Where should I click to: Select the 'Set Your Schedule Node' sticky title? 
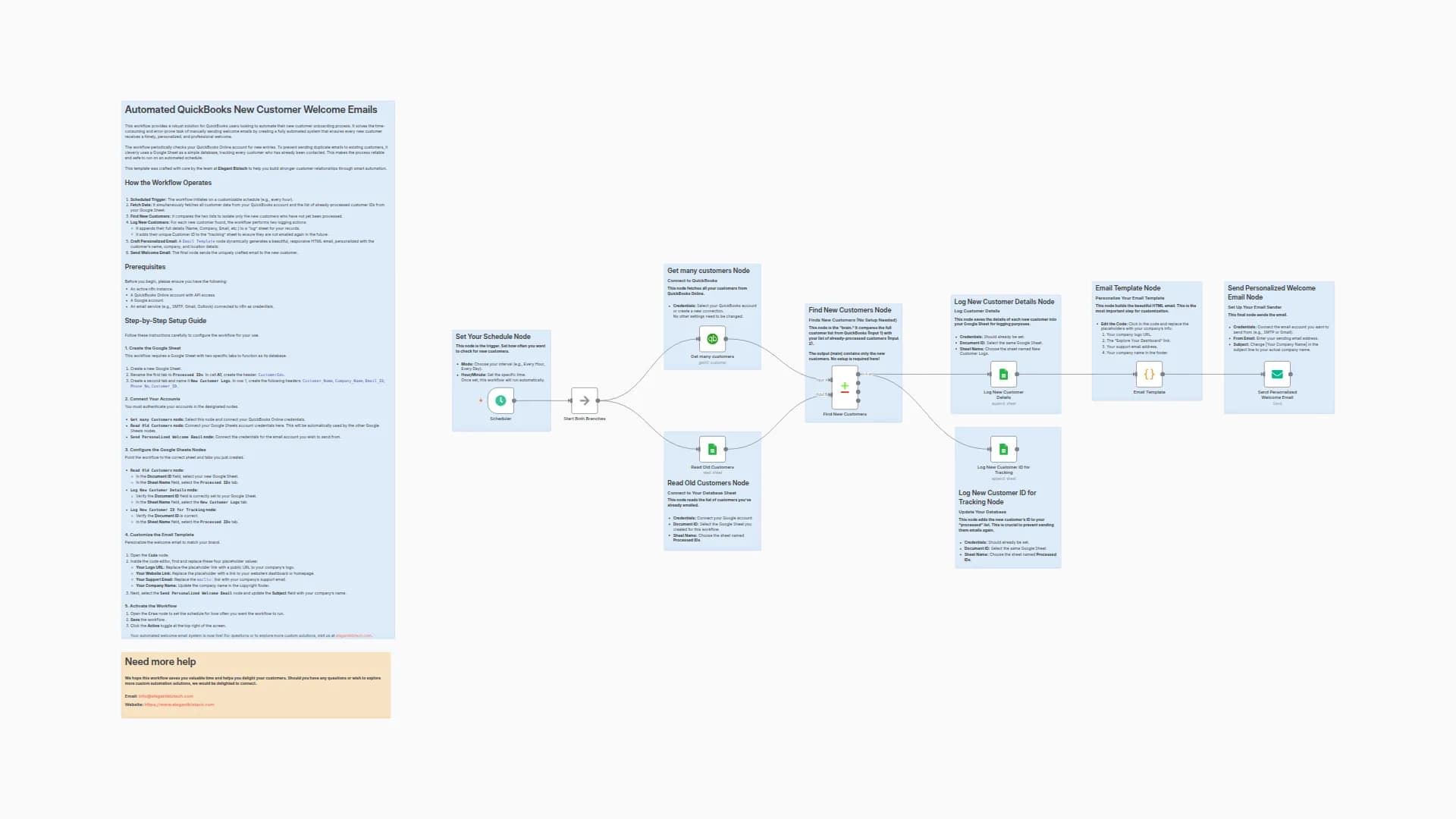tap(493, 337)
